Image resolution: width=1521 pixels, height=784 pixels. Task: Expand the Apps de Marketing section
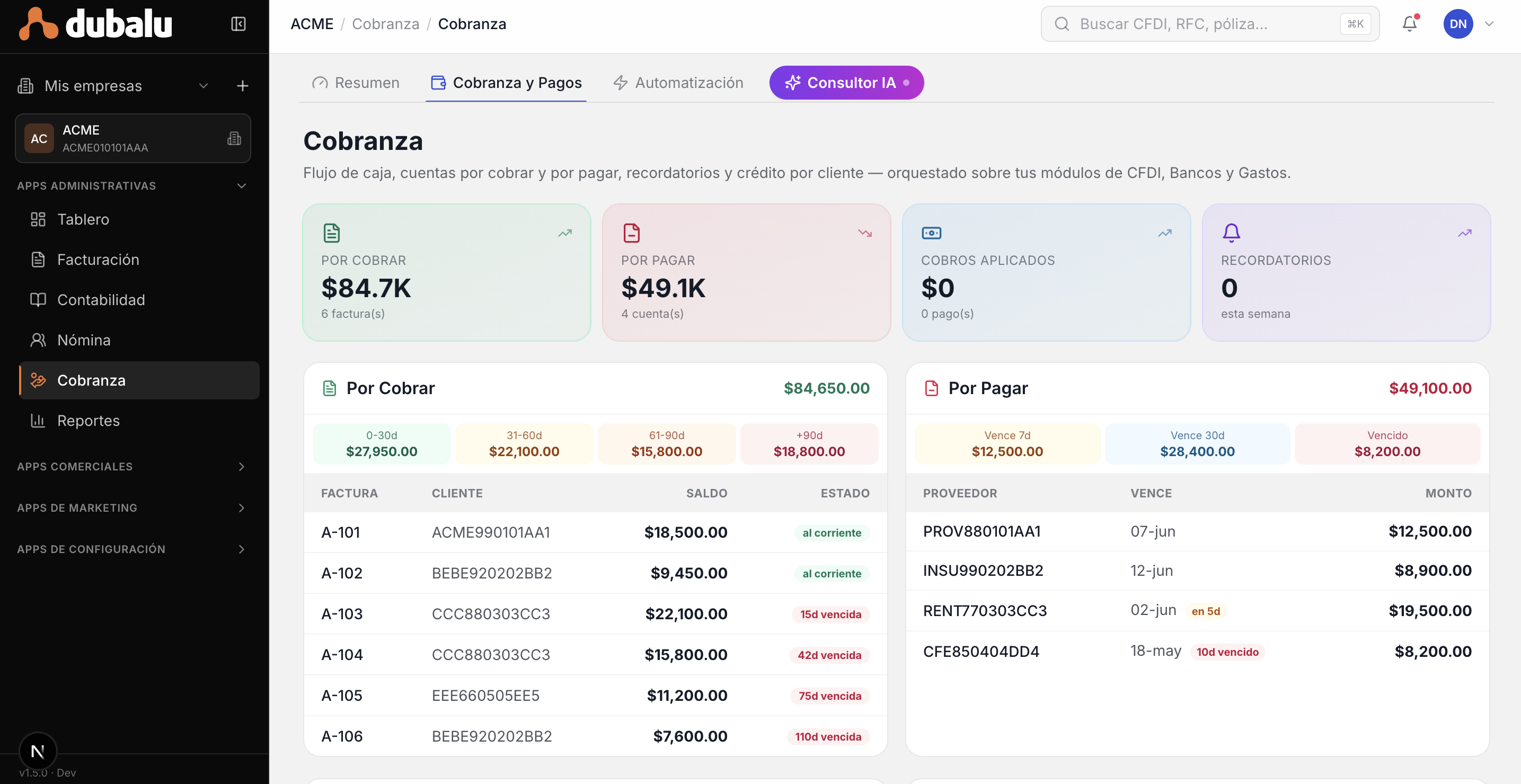(242, 507)
